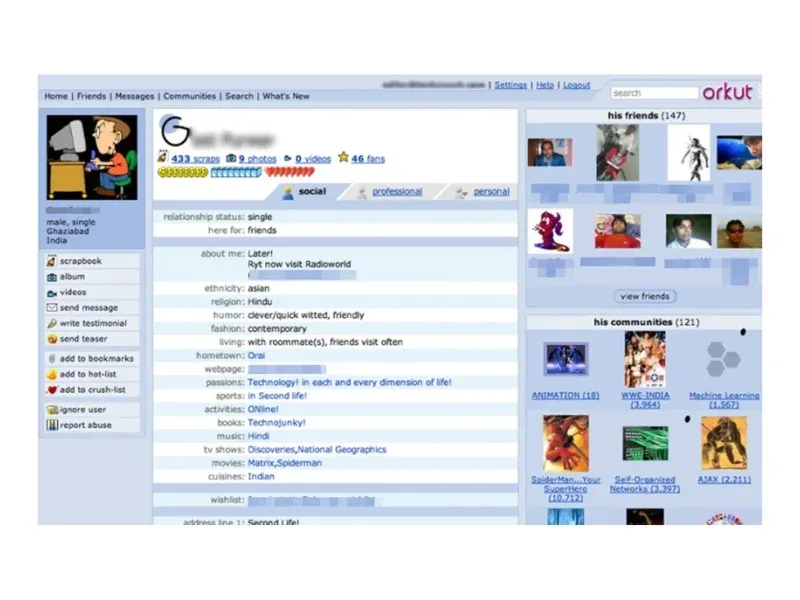Click the video icon beside 0 videos

[x=288, y=159]
